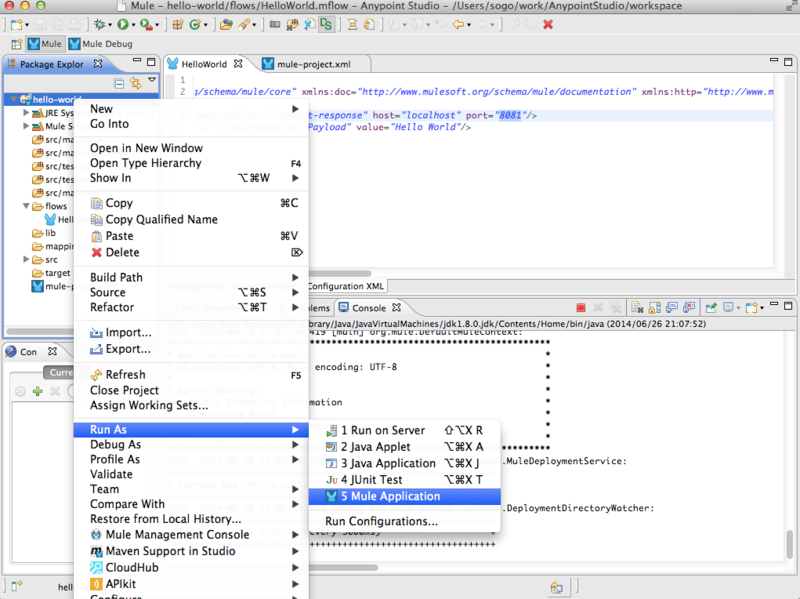Open the CloudHub submenu
The height and width of the screenshot is (599, 800).
click(x=191, y=567)
